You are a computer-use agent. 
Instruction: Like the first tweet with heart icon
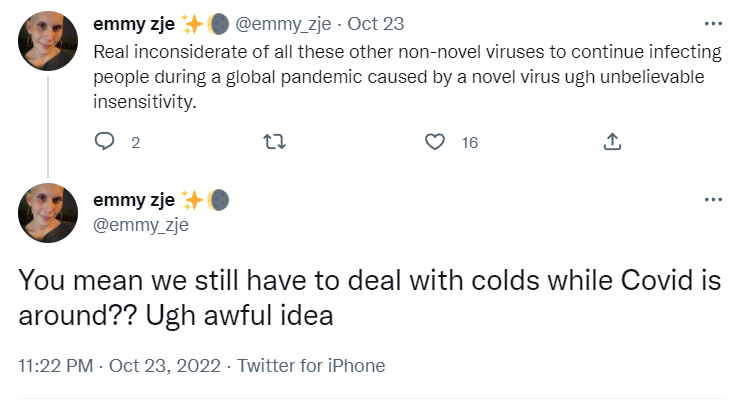[434, 143]
